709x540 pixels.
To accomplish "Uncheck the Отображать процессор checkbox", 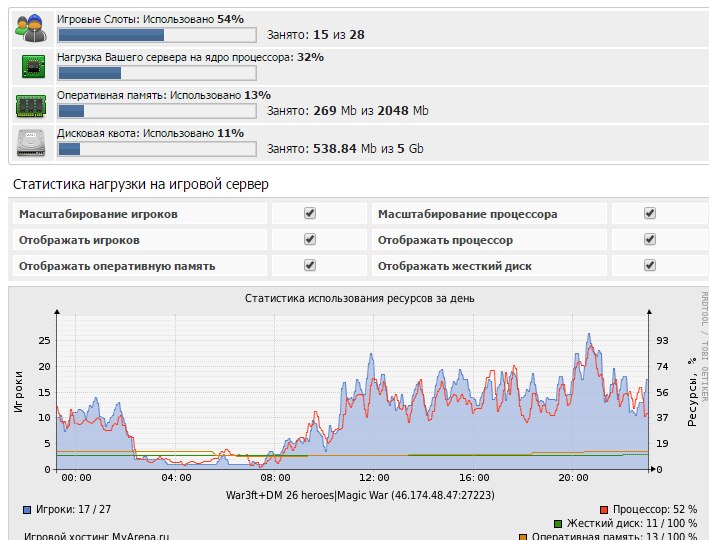I will point(650,240).
